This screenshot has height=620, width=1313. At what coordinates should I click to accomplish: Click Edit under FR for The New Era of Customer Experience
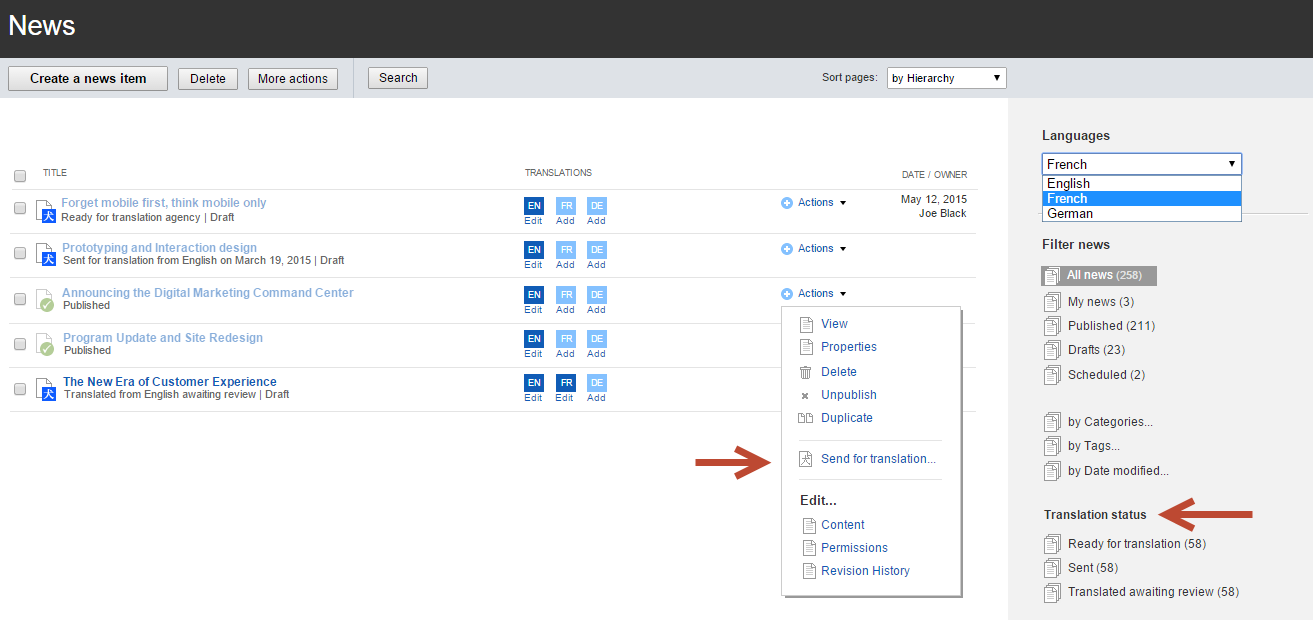tap(565, 398)
